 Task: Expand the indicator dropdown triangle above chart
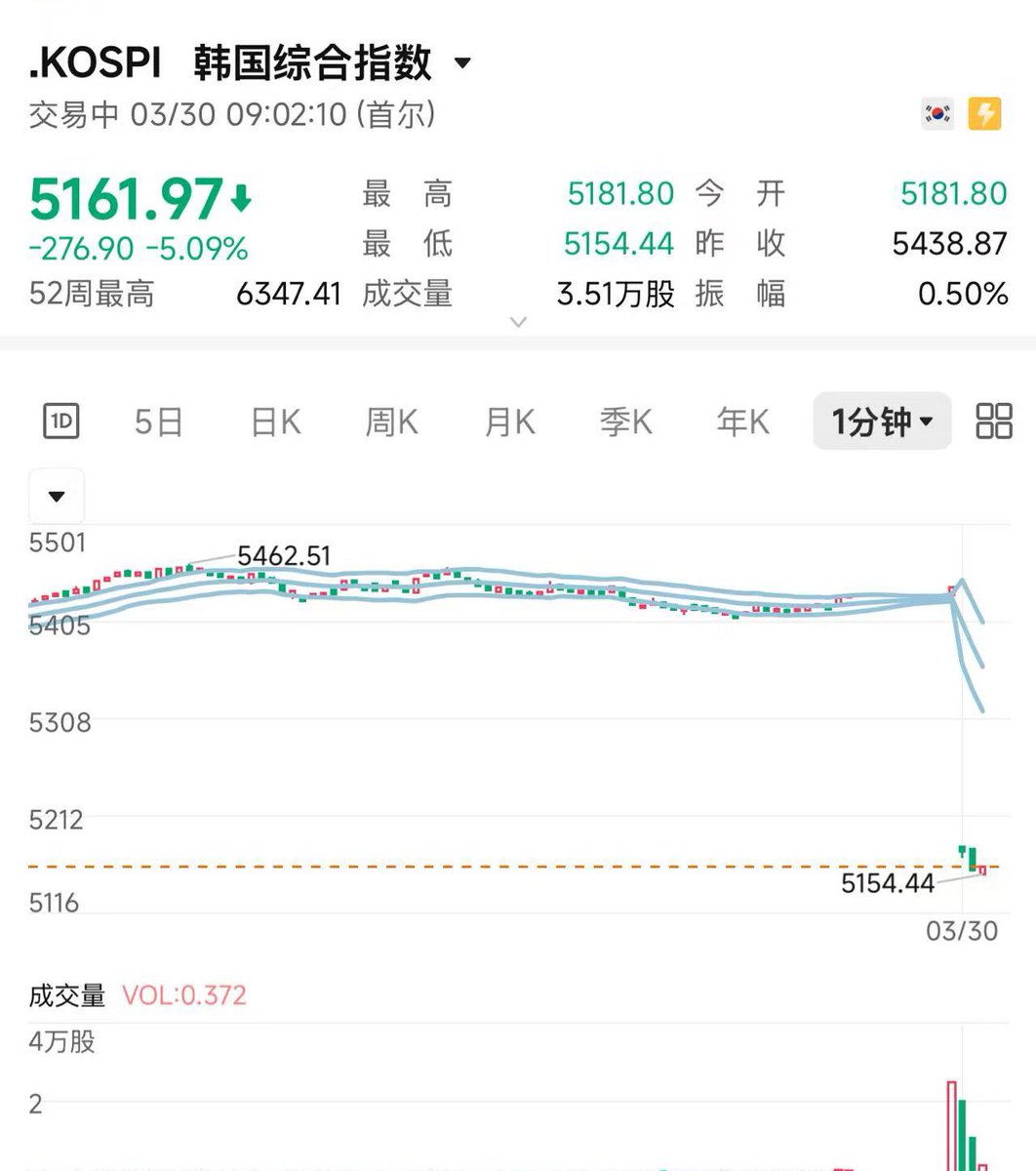point(57,496)
